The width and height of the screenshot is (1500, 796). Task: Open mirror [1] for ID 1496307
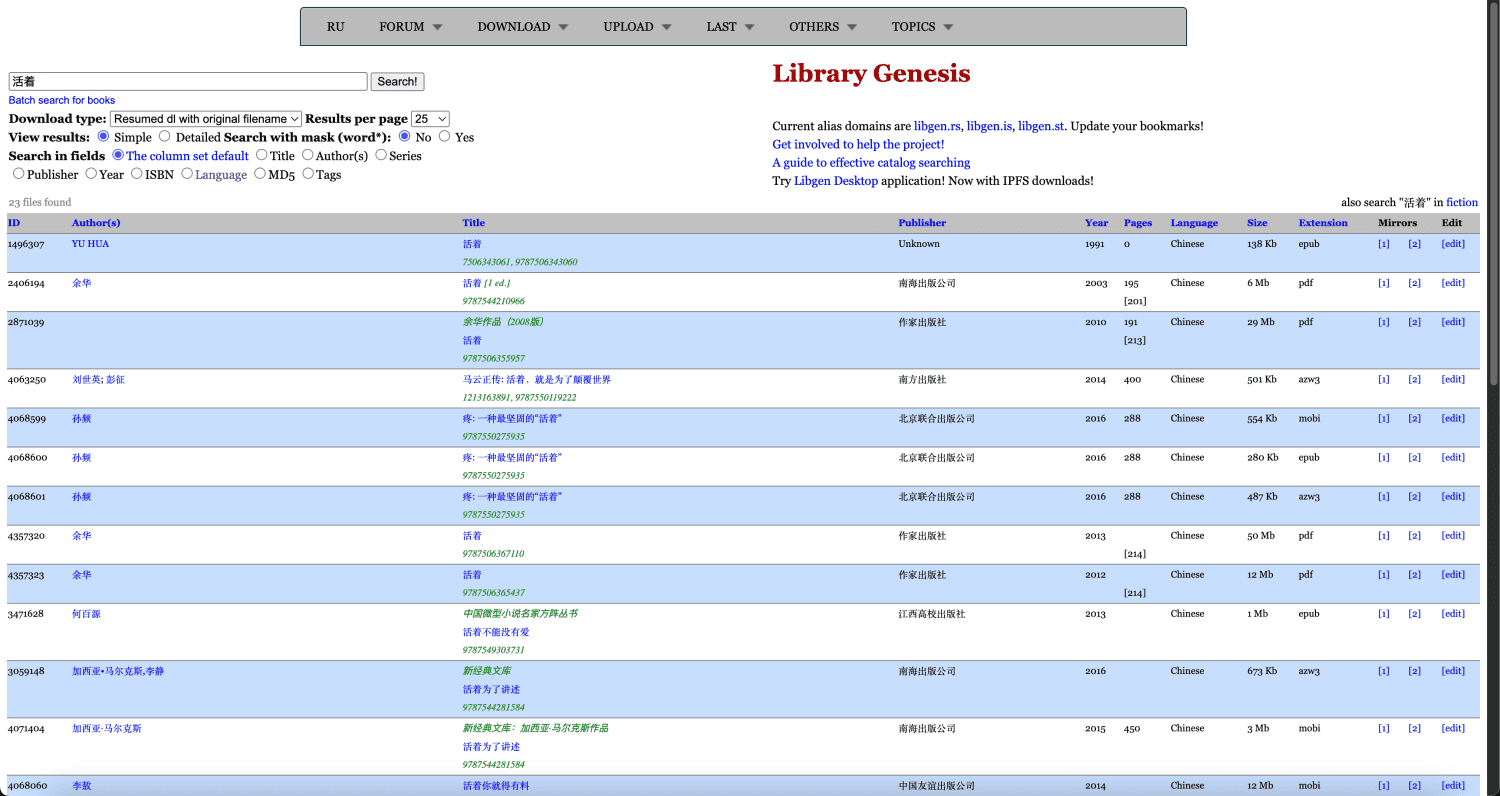1384,244
